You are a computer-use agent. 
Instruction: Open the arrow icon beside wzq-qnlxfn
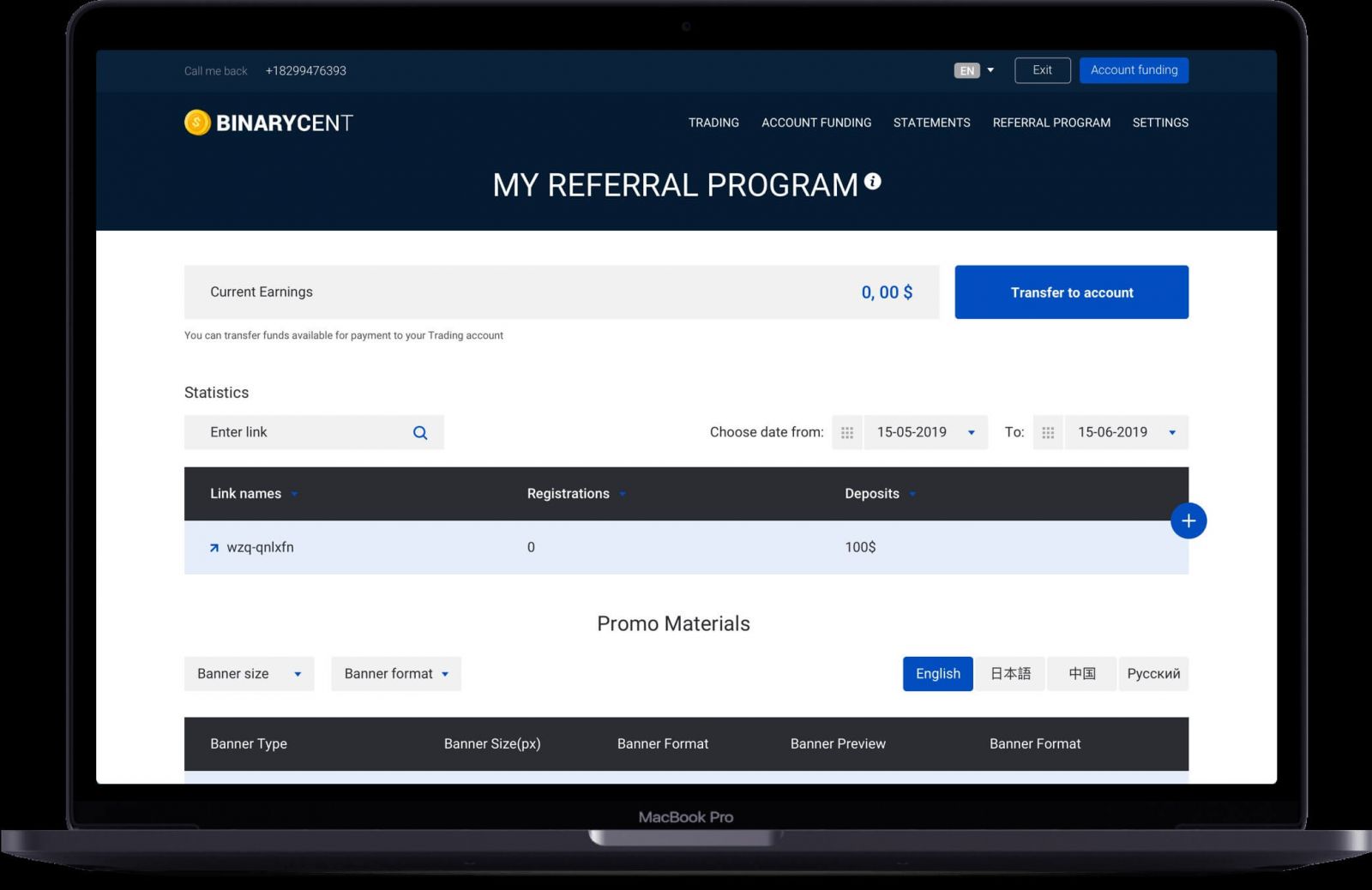click(214, 548)
